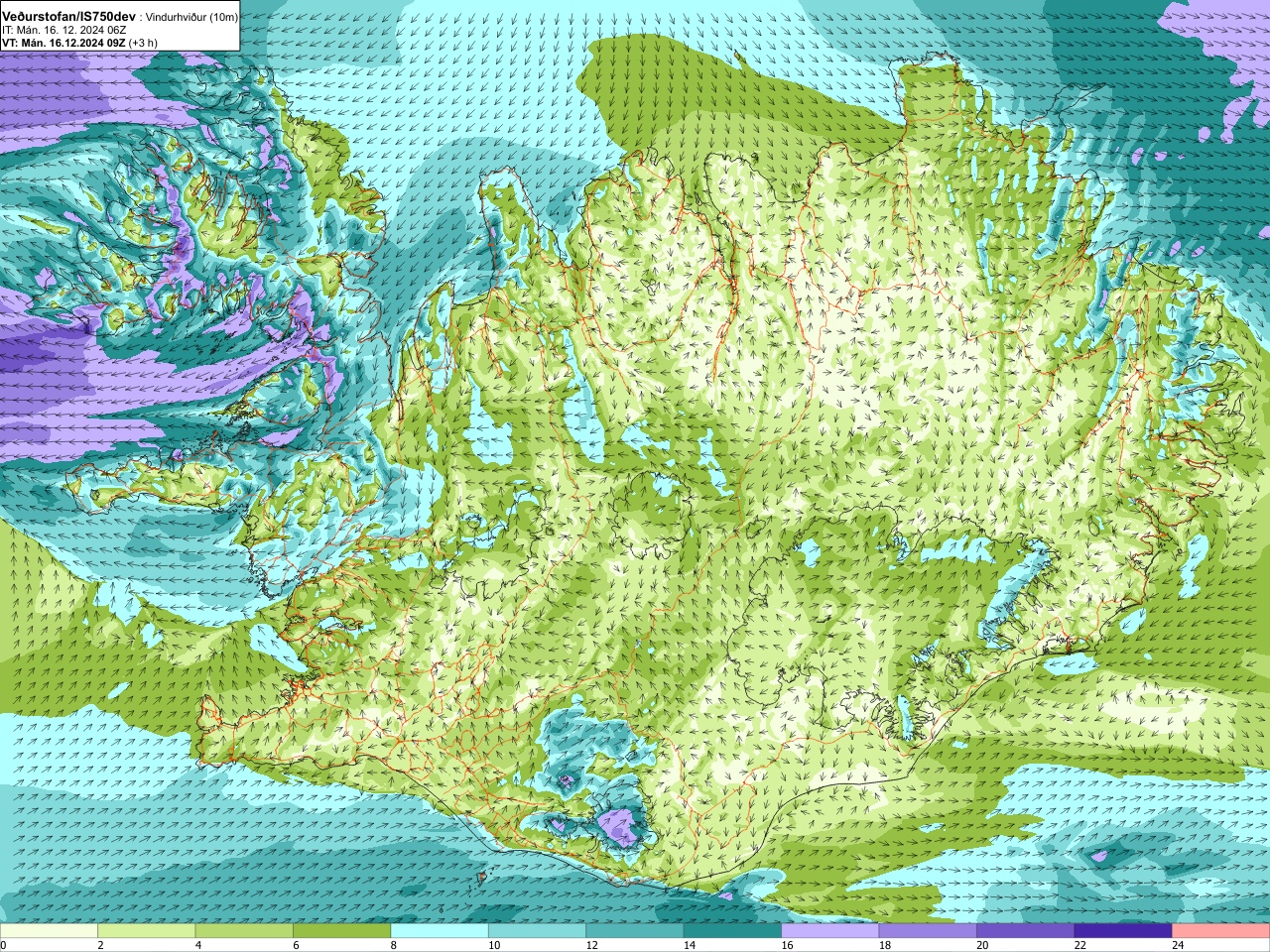The image size is (1270, 952).
Task: Select the deep indigo 22–24 legend swatch
Action: (1123, 931)
